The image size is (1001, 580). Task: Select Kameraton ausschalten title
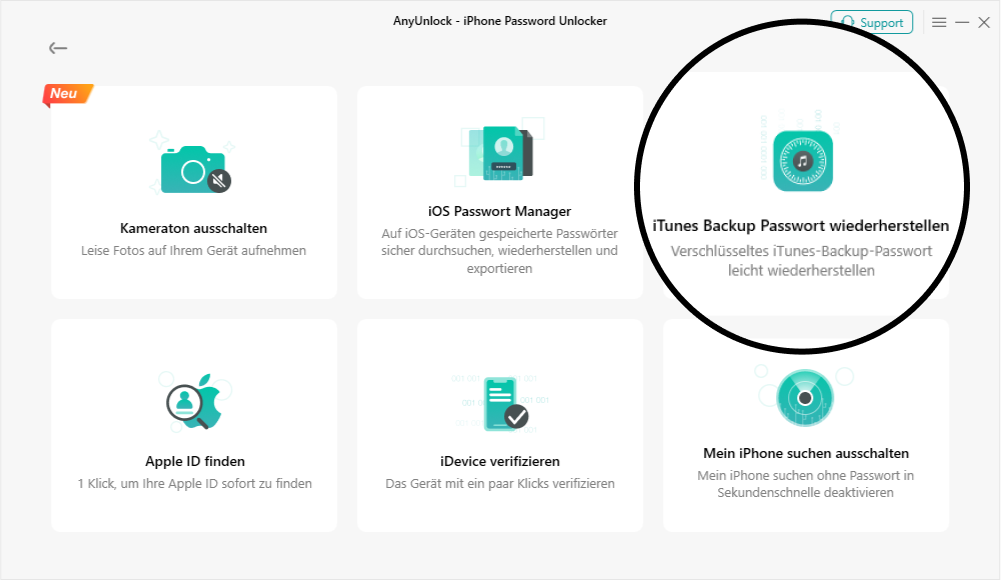pyautogui.click(x=193, y=228)
